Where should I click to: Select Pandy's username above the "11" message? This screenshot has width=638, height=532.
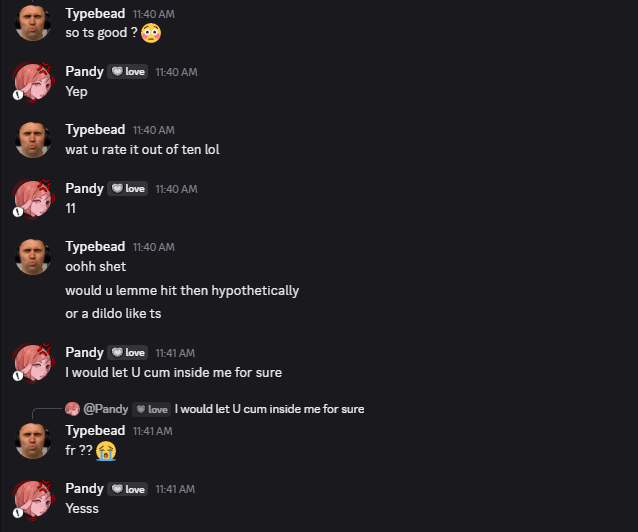coord(84,188)
